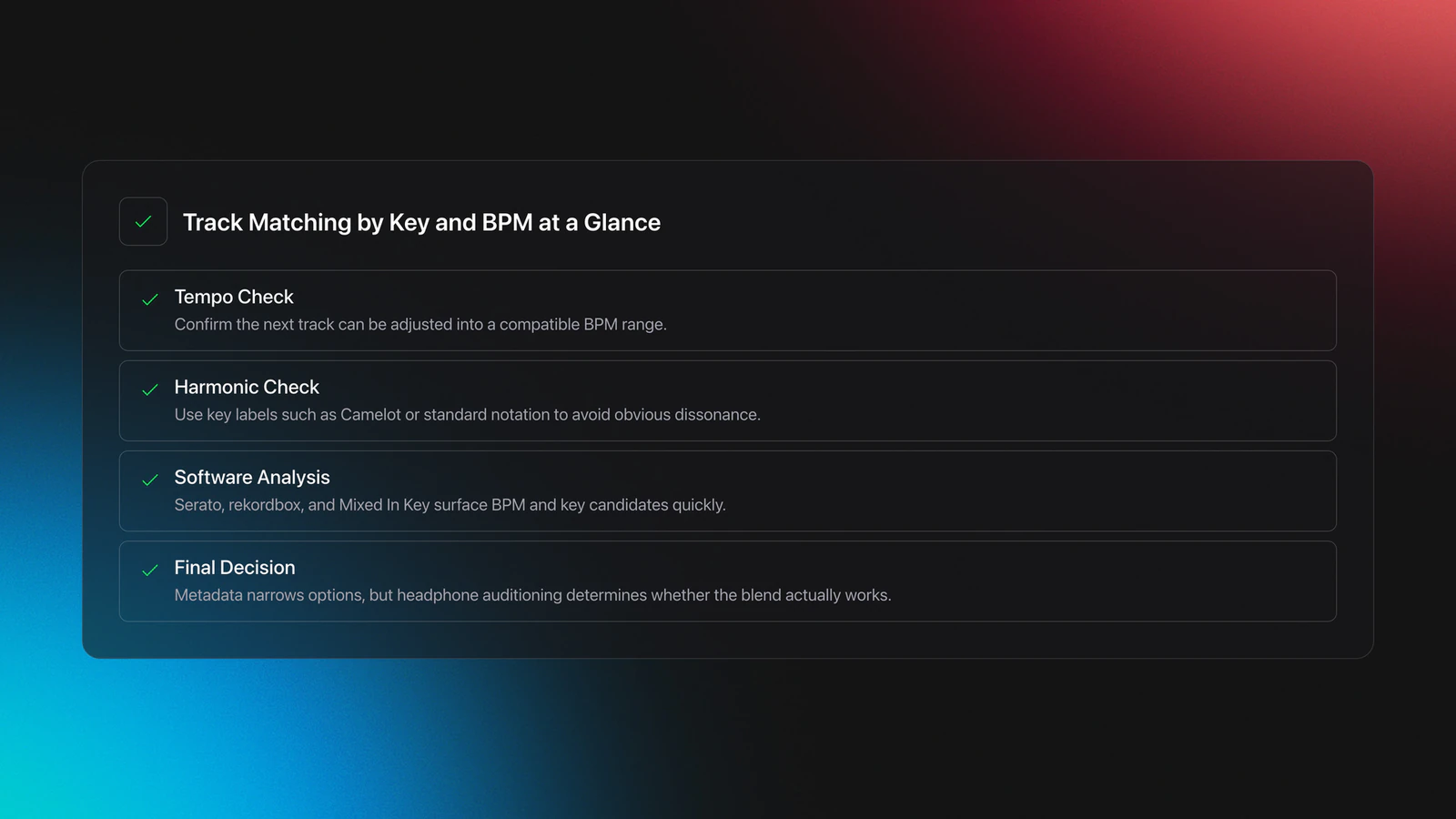Select the 'Software Analysis' heading
The height and width of the screenshot is (819, 1456).
pyautogui.click(x=252, y=477)
